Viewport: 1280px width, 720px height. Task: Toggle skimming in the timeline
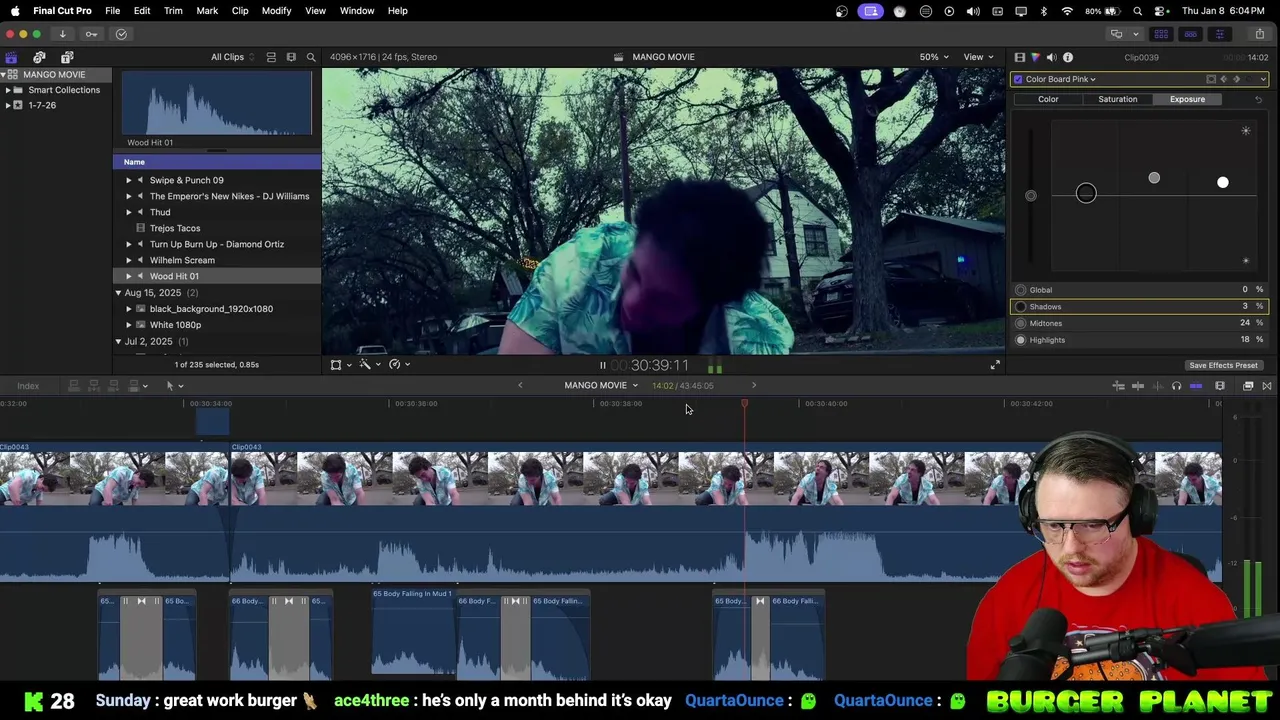tap(1138, 386)
